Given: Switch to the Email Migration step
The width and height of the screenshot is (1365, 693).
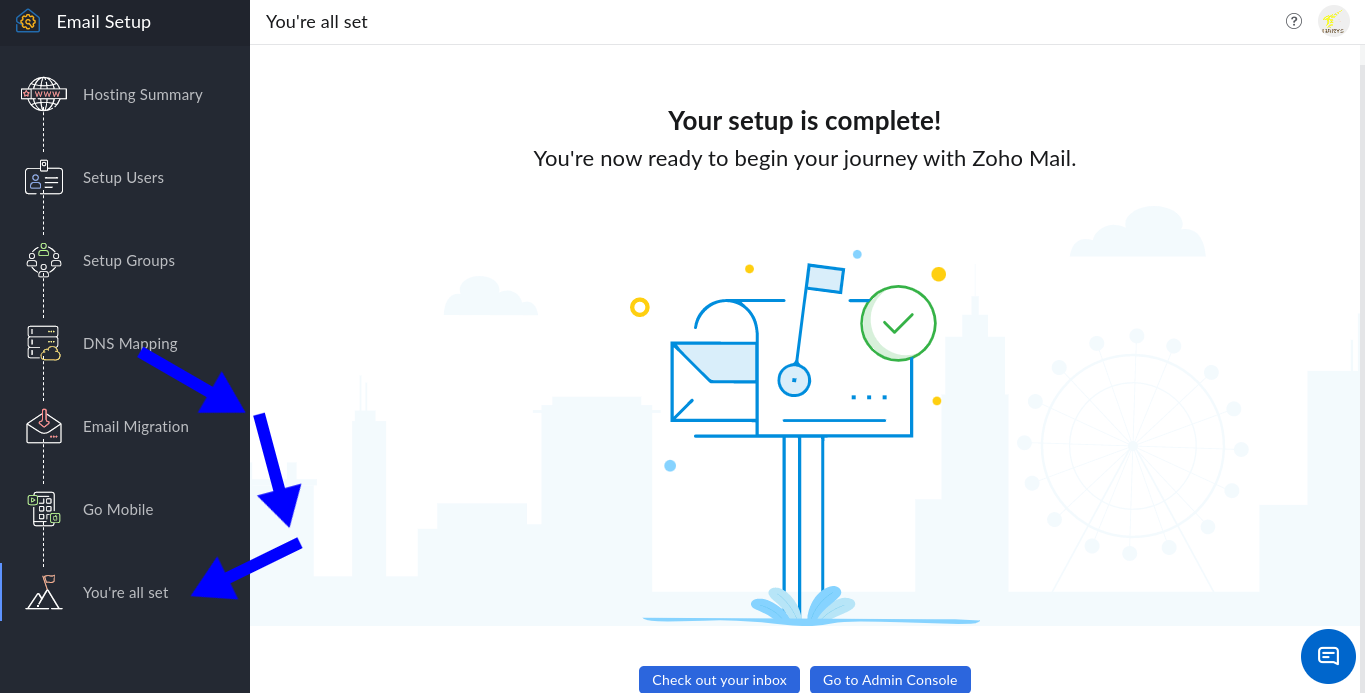Looking at the screenshot, I should [x=135, y=427].
